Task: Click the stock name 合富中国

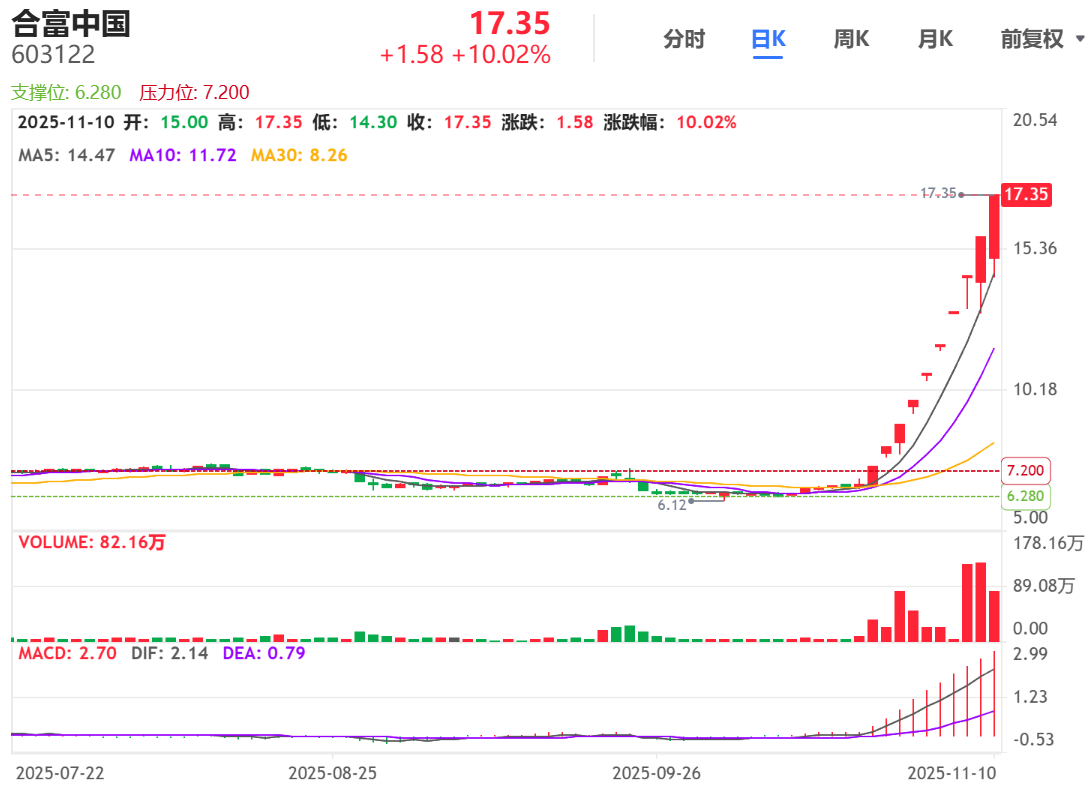Action: point(71,23)
